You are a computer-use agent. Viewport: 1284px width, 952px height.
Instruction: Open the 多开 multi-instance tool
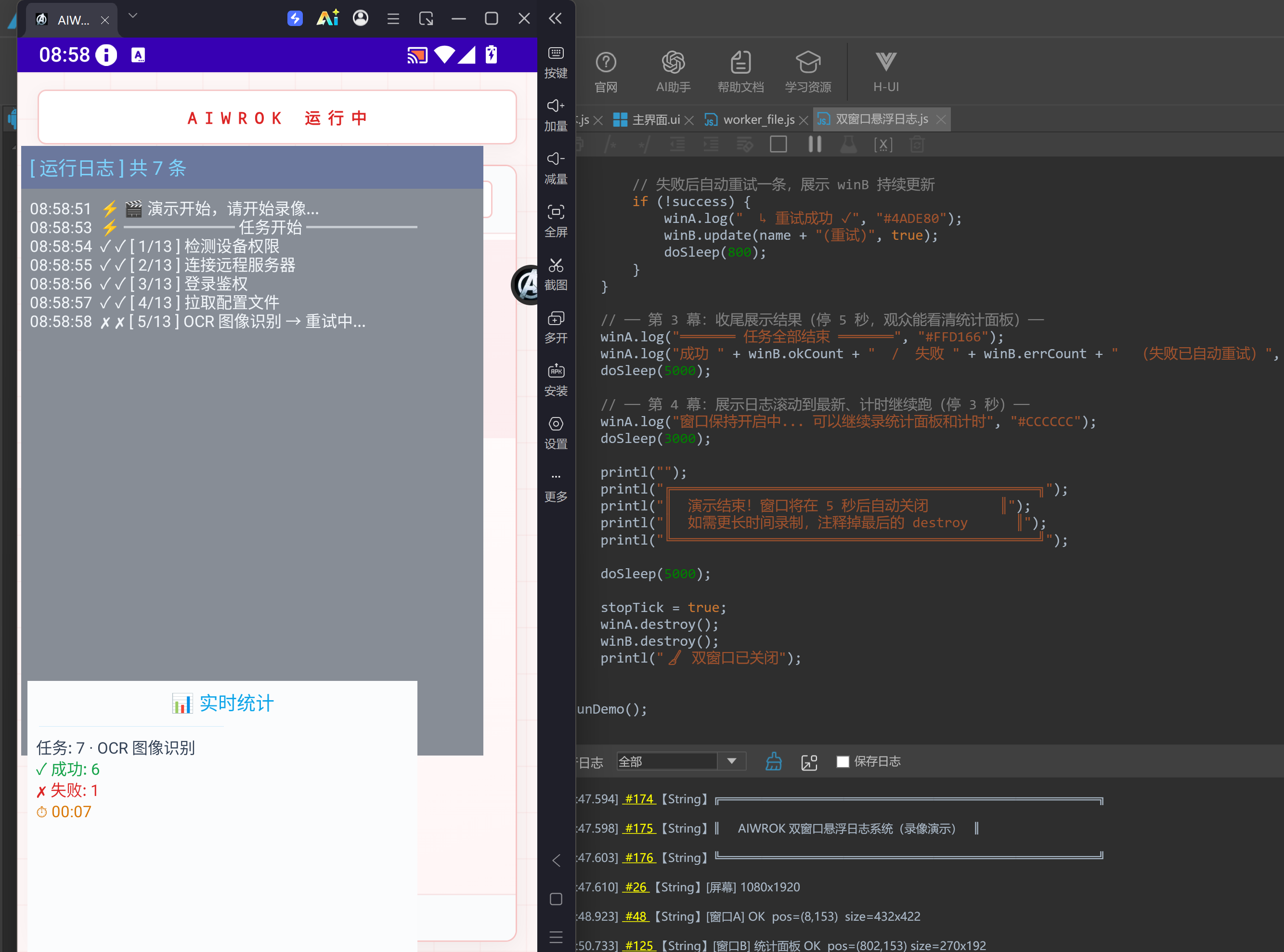tap(555, 327)
